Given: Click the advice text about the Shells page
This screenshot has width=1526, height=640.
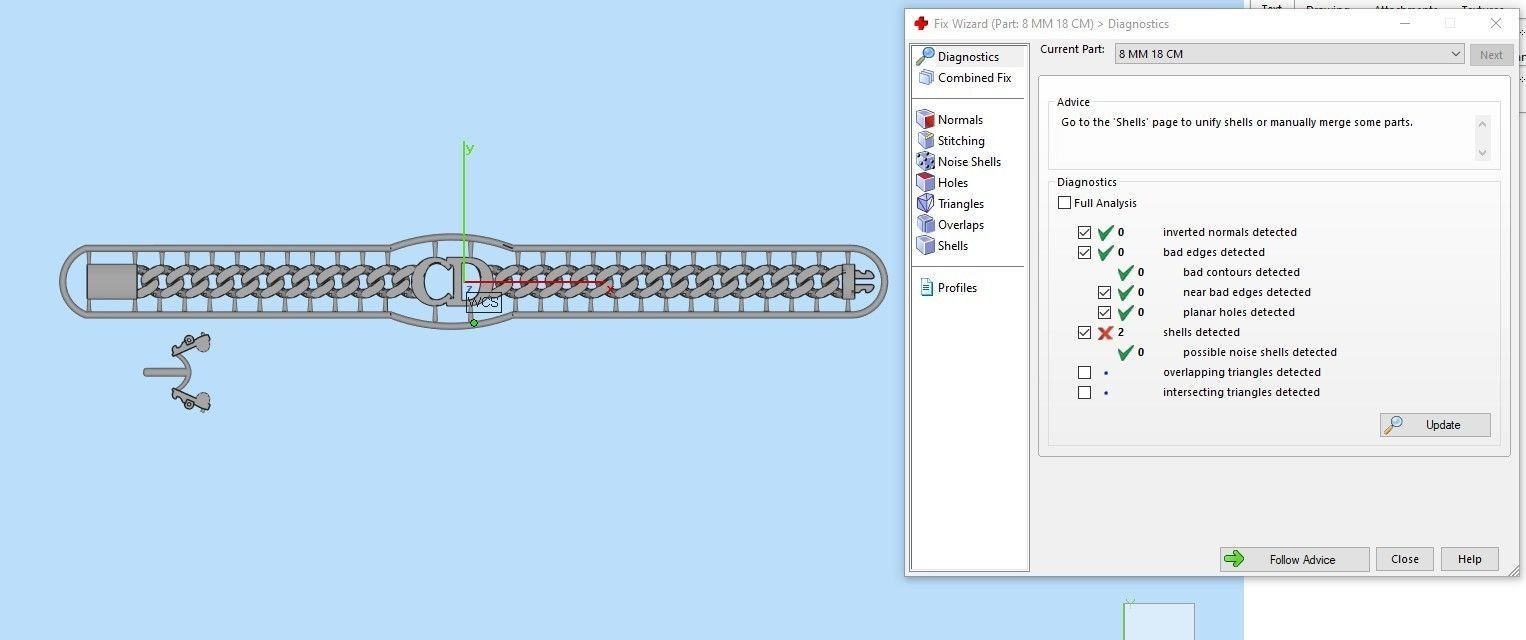Looking at the screenshot, I should pos(1237,122).
